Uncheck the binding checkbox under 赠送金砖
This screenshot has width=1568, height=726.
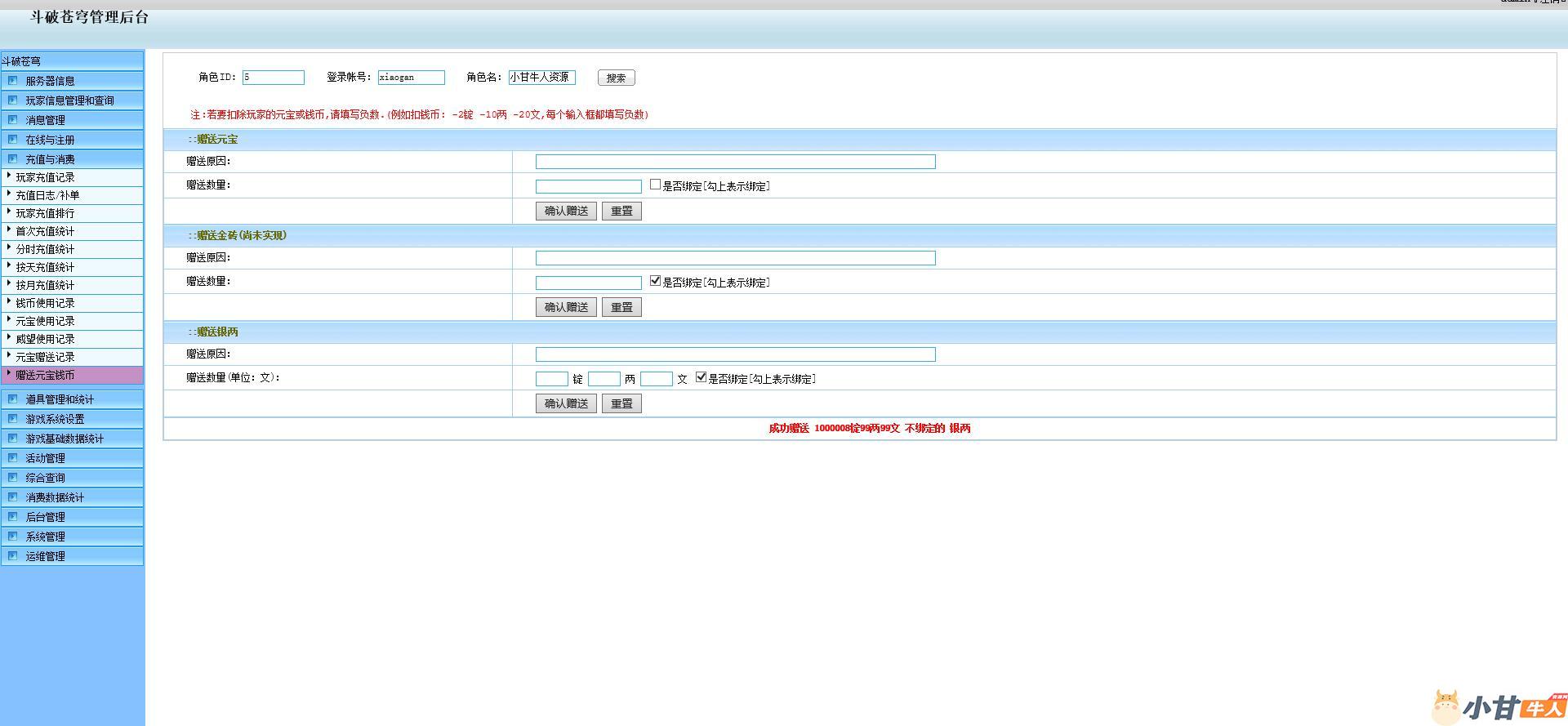point(655,281)
